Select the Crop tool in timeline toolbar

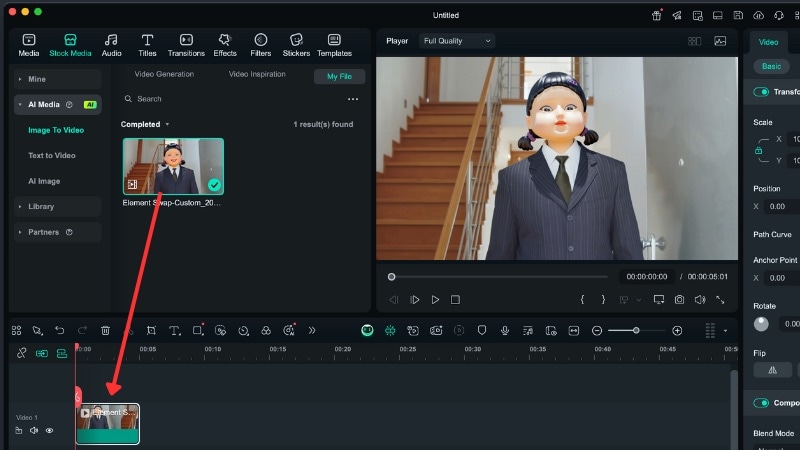pos(151,331)
